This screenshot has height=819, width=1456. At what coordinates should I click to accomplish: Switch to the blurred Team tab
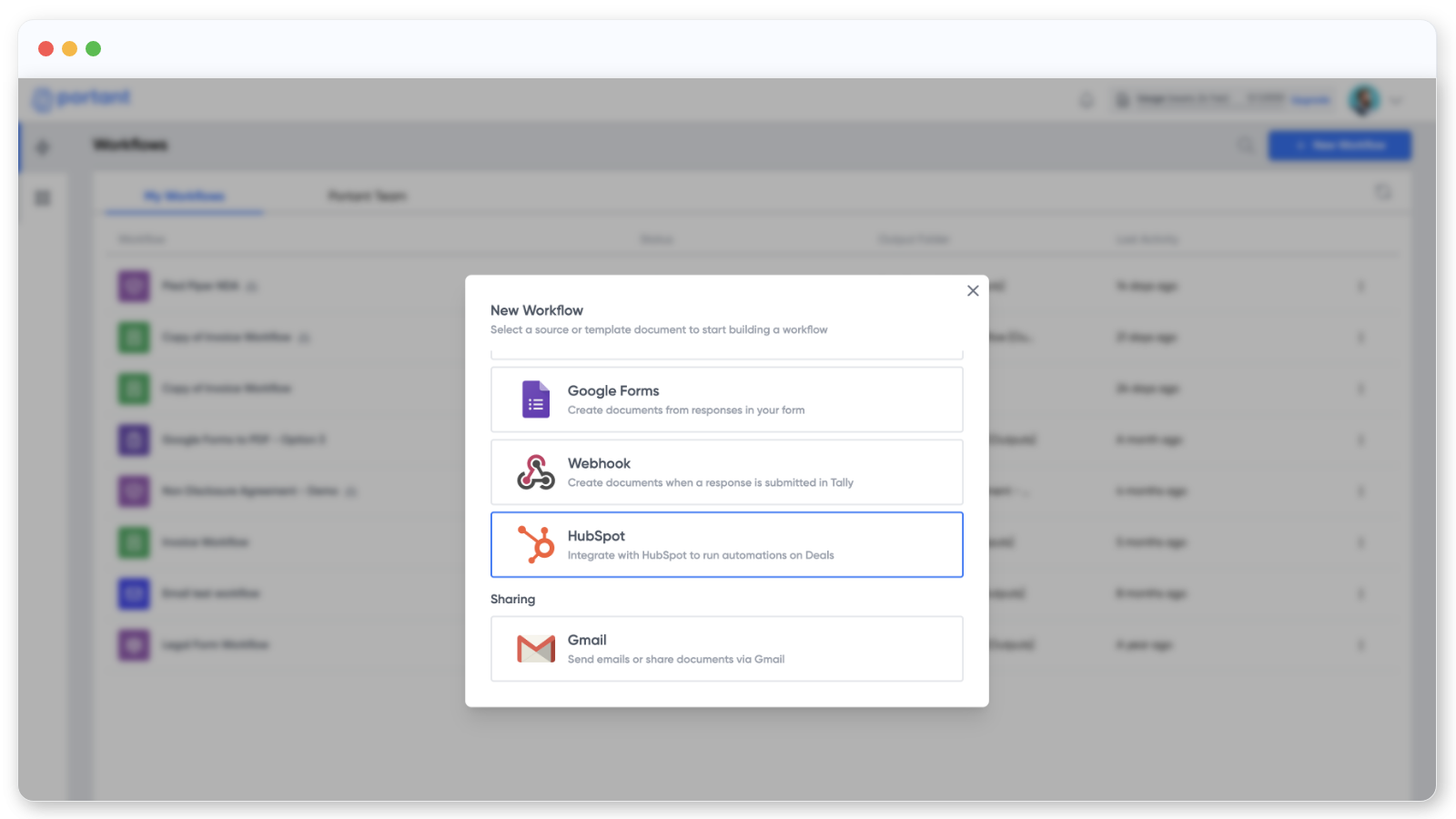[x=367, y=196]
